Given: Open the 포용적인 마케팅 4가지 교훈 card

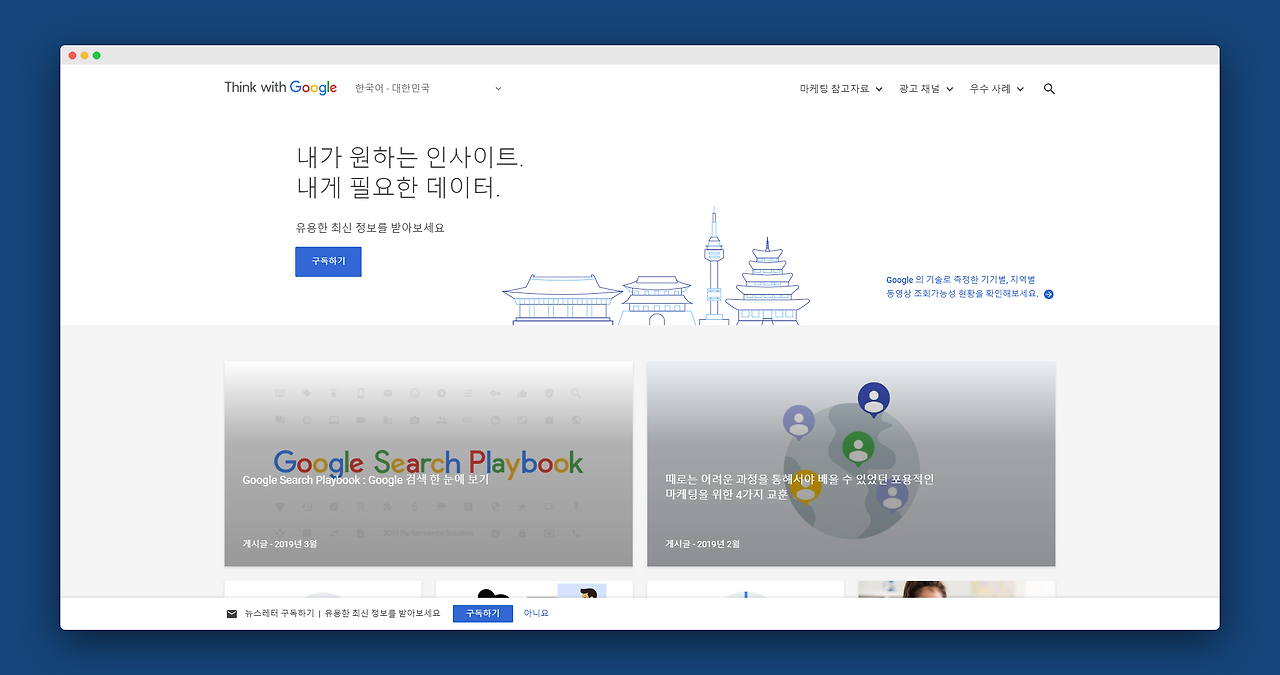Looking at the screenshot, I should [851, 464].
